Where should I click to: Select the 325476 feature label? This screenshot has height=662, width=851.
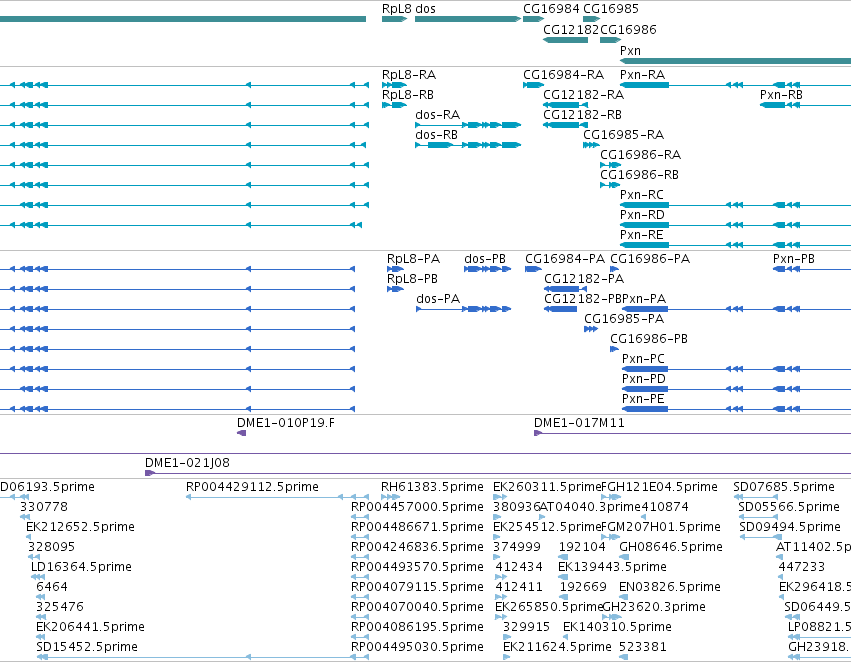[60, 607]
